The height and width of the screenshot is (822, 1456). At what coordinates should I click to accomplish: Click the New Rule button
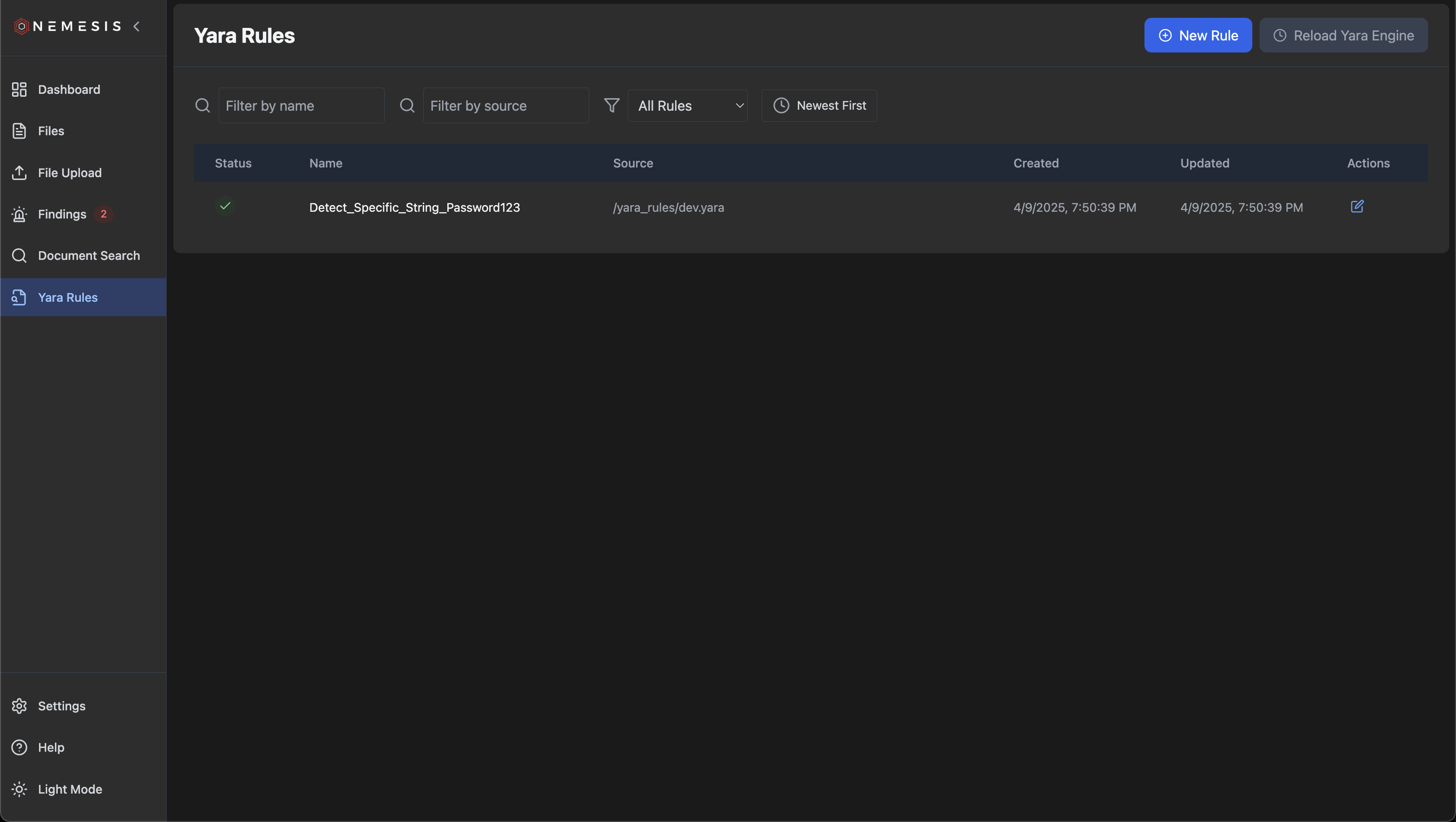1198,35
